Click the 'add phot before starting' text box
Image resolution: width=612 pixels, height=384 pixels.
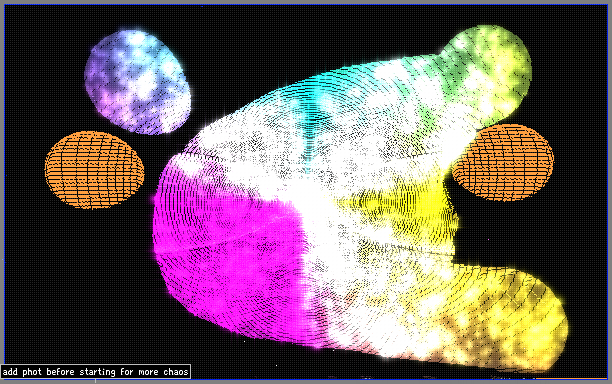[x=96, y=372]
